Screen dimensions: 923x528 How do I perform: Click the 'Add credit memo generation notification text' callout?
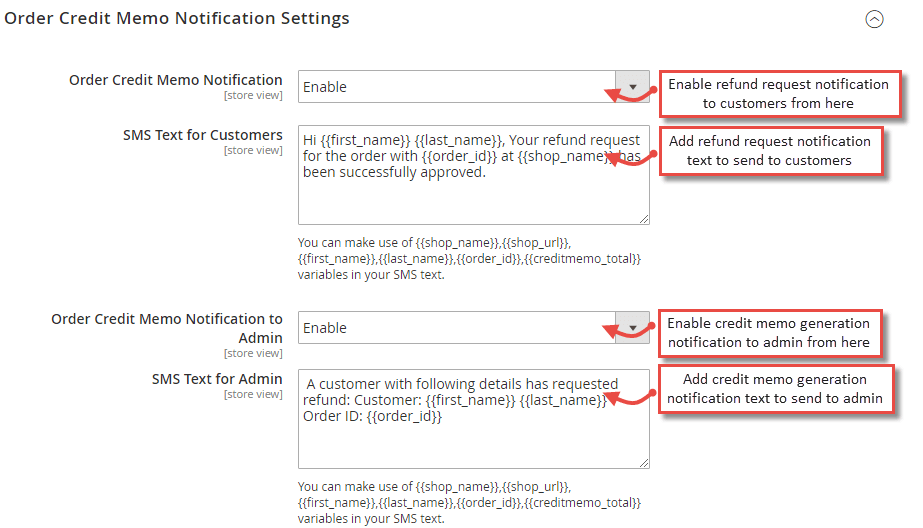tap(774, 389)
